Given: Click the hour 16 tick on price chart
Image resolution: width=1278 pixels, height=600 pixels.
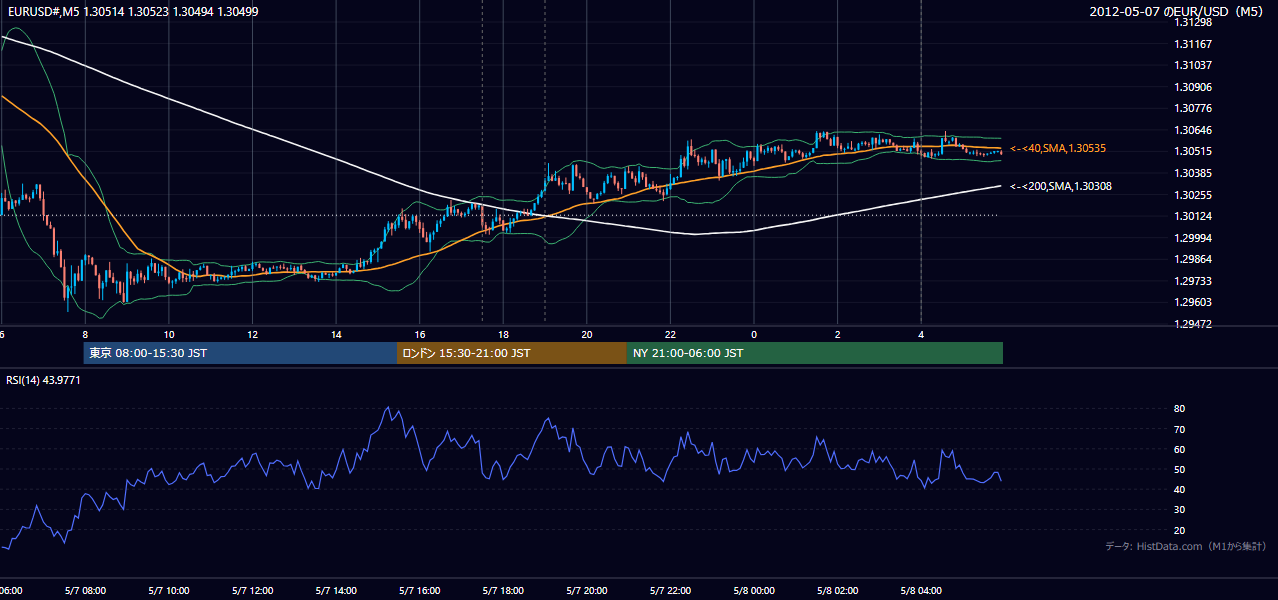Looking at the screenshot, I should coord(420,334).
